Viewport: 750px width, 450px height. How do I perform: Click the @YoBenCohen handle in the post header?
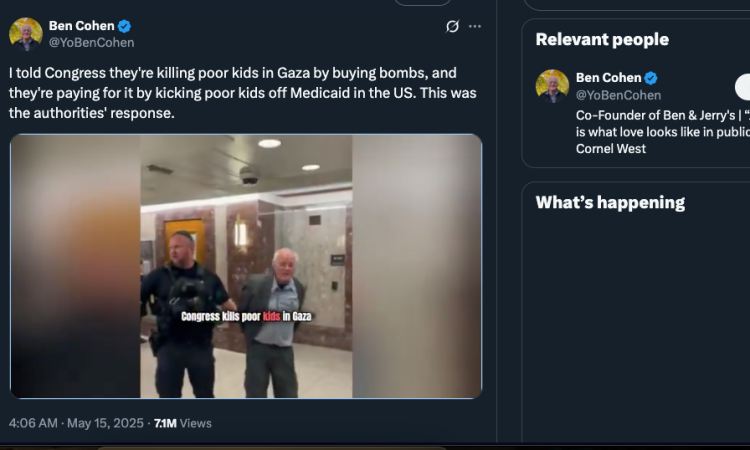point(91,42)
